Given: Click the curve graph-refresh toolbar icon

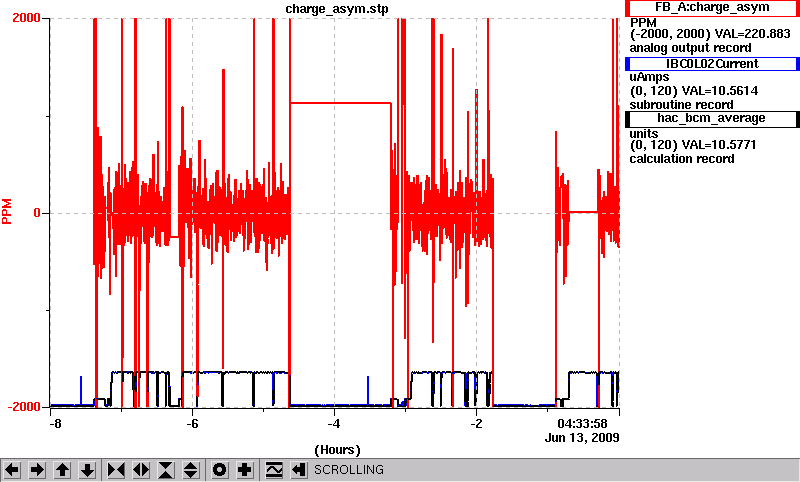Looking at the screenshot, I should [x=274, y=470].
